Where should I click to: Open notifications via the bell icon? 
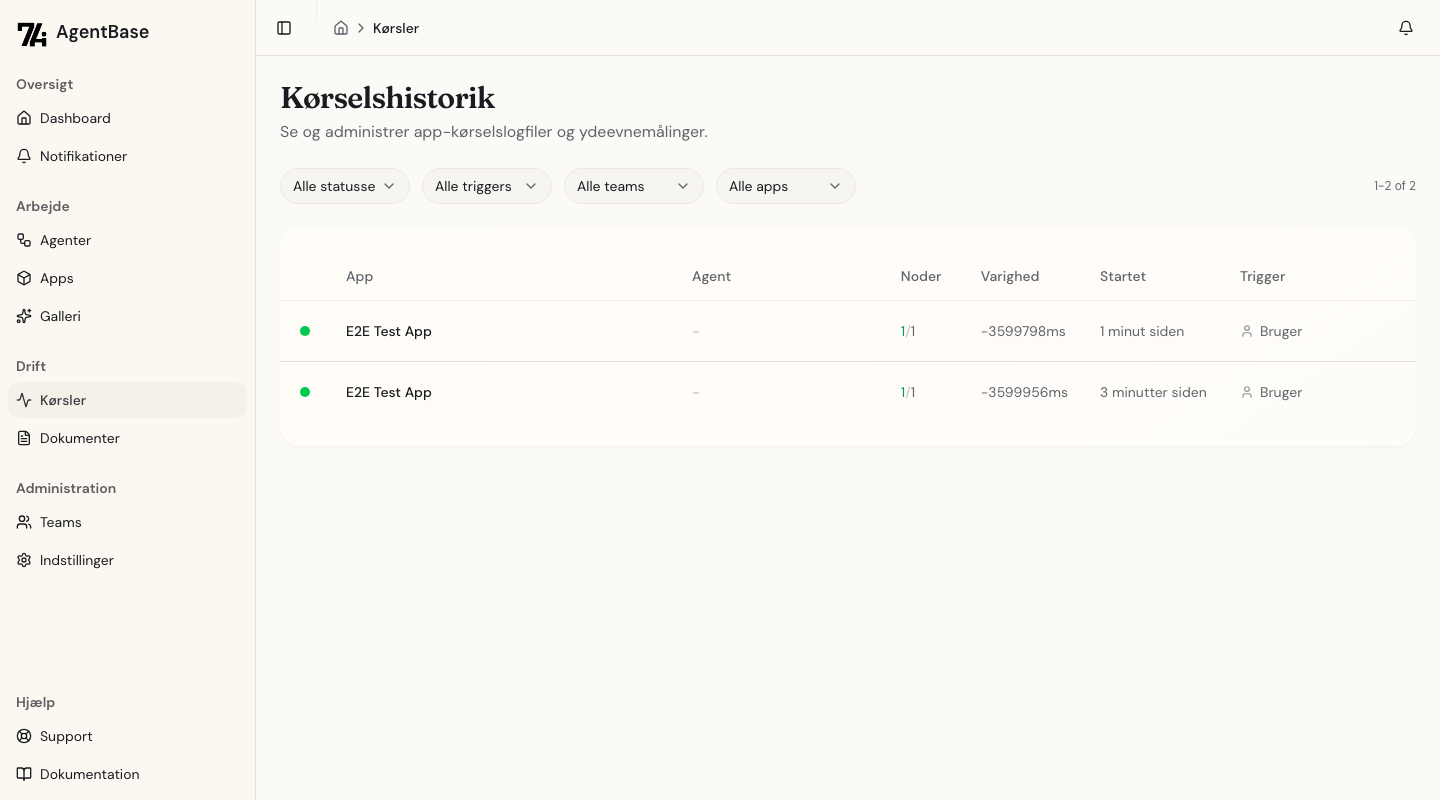(1406, 28)
